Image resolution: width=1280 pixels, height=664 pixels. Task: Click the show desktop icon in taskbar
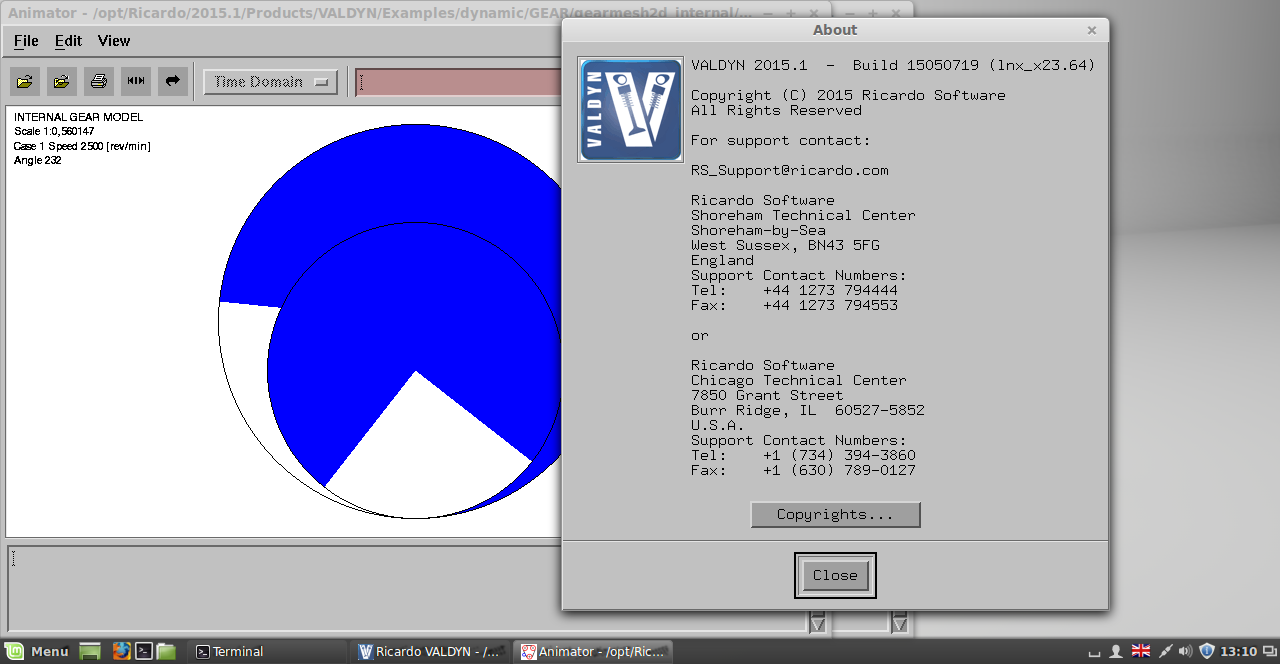point(90,651)
